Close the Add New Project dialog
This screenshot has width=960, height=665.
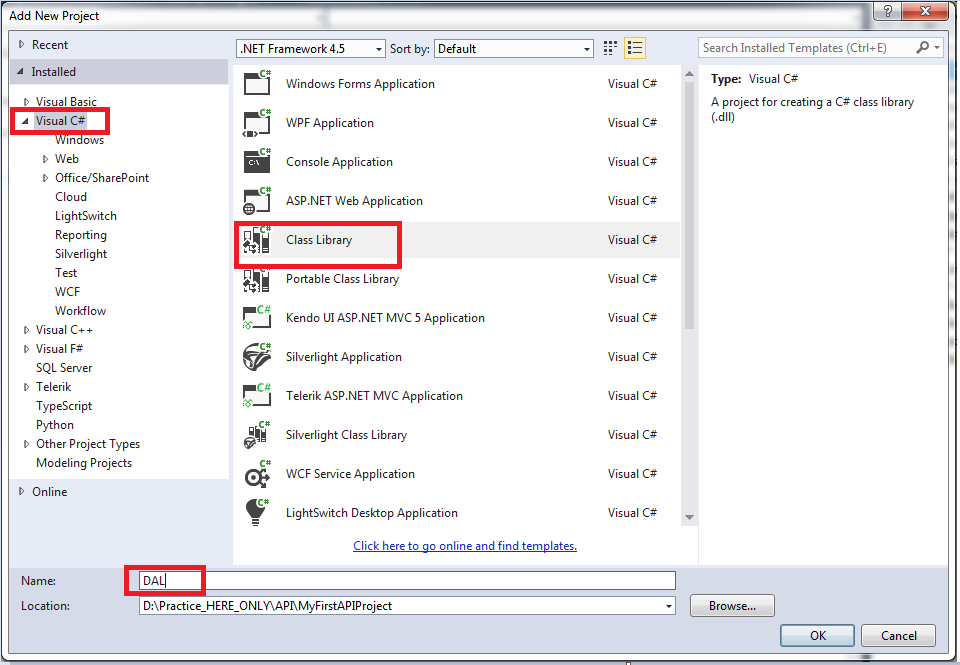pos(926,11)
